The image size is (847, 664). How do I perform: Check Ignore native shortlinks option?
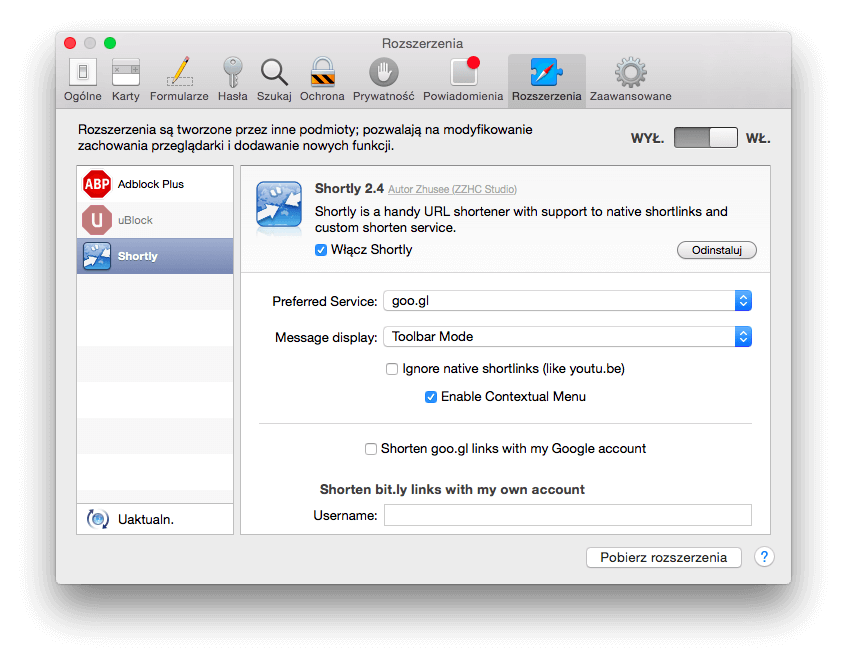(x=392, y=369)
